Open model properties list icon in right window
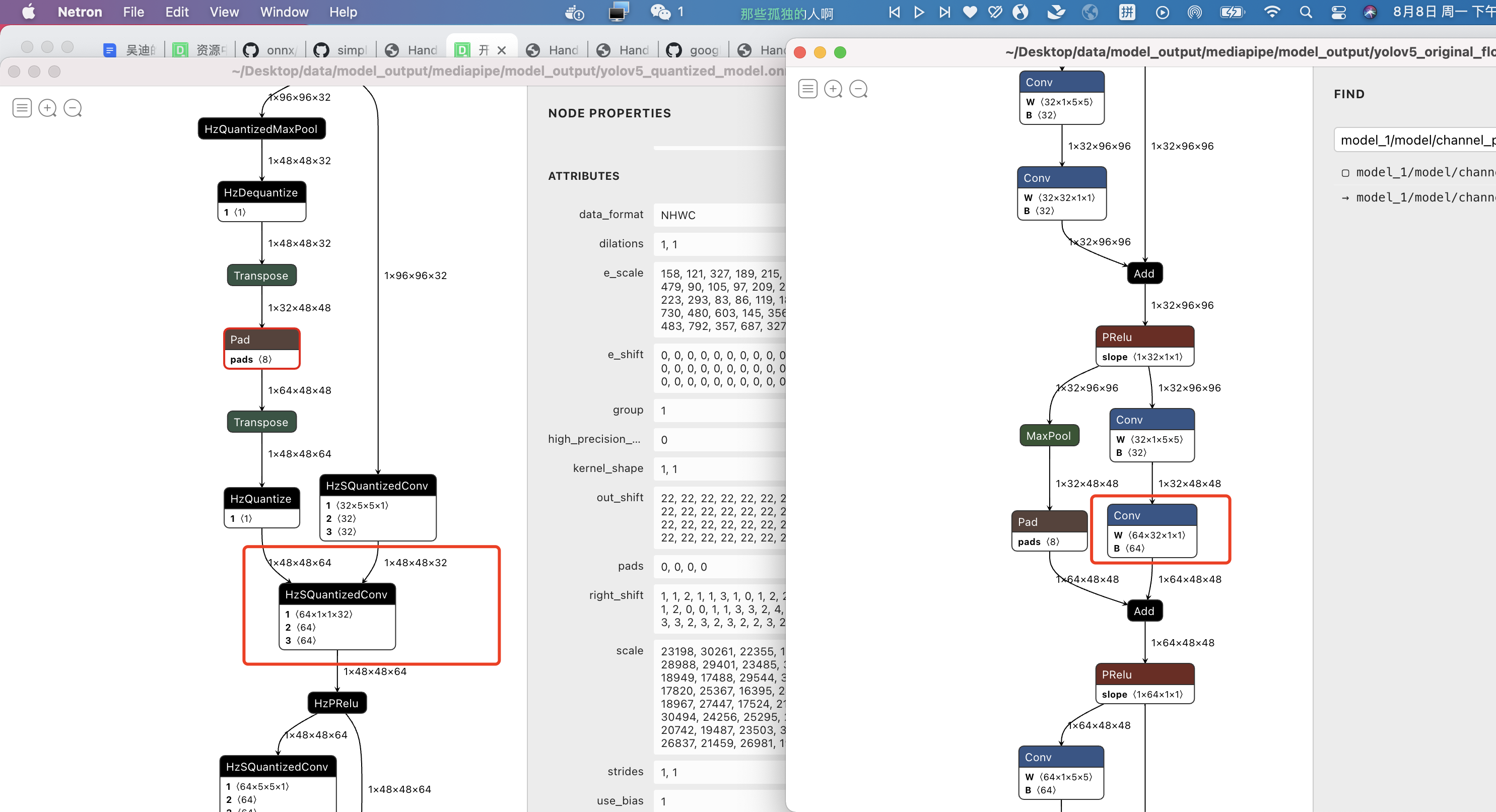 point(808,89)
